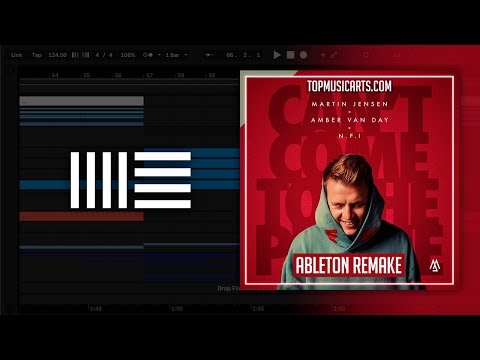The width and height of the screenshot is (480, 360).
Task: Click the phase nudge up icon
Action: 86,55
